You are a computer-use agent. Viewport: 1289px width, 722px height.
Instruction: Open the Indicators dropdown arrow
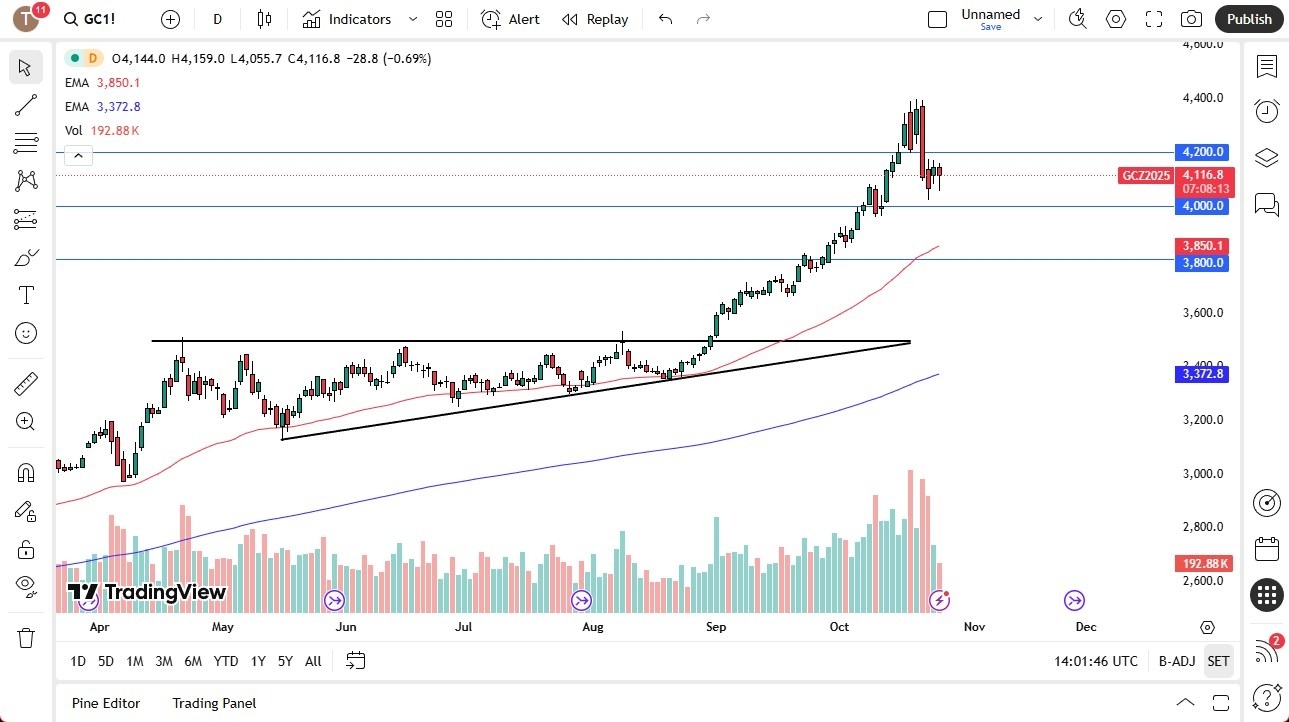[412, 19]
